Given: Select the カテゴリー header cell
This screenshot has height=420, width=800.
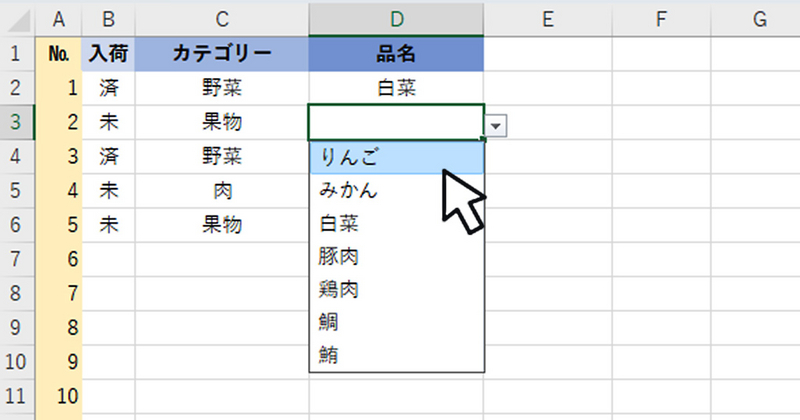Looking at the screenshot, I should (x=221, y=54).
